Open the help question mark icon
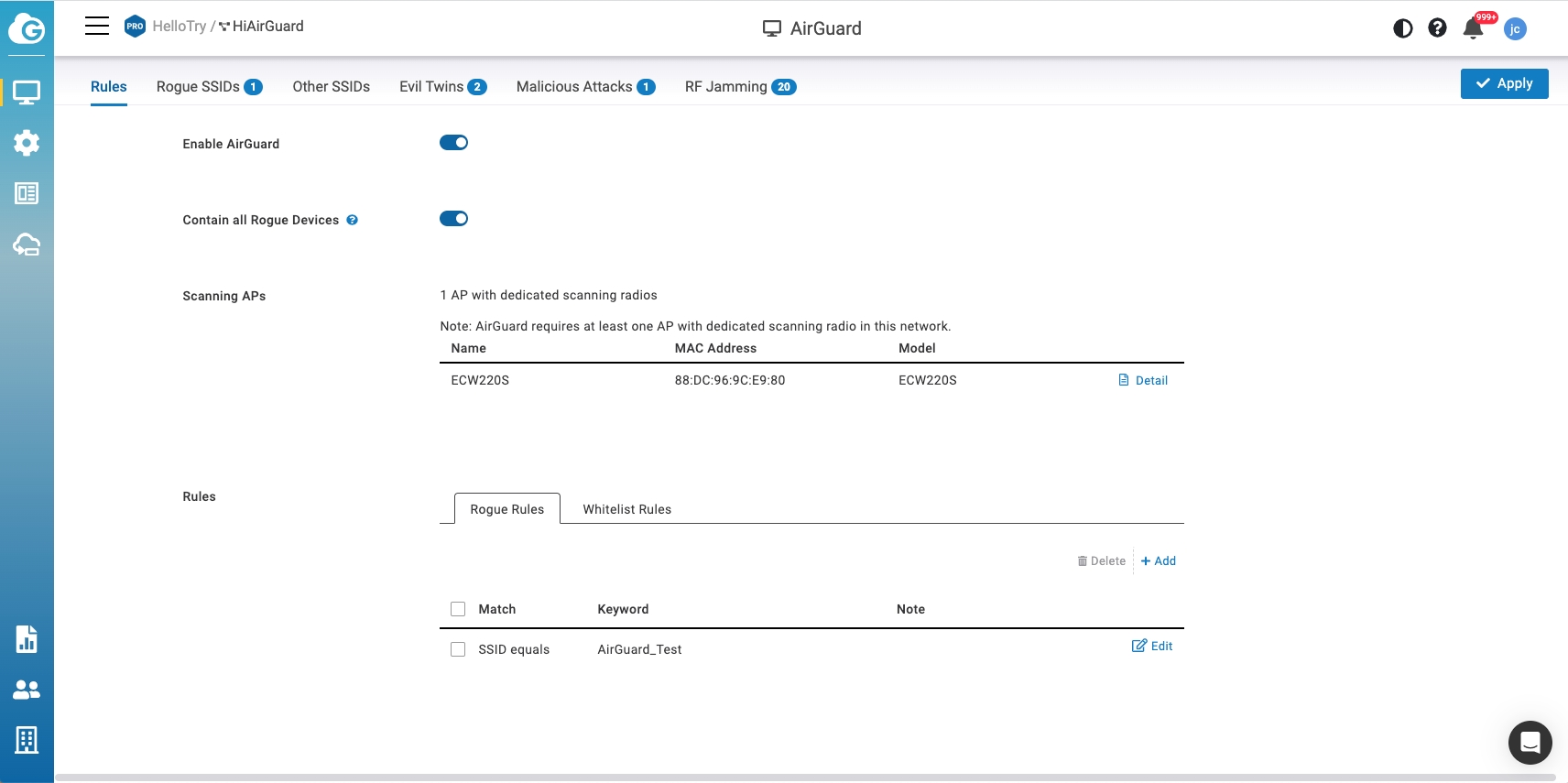The image size is (1568, 783). tap(1437, 28)
